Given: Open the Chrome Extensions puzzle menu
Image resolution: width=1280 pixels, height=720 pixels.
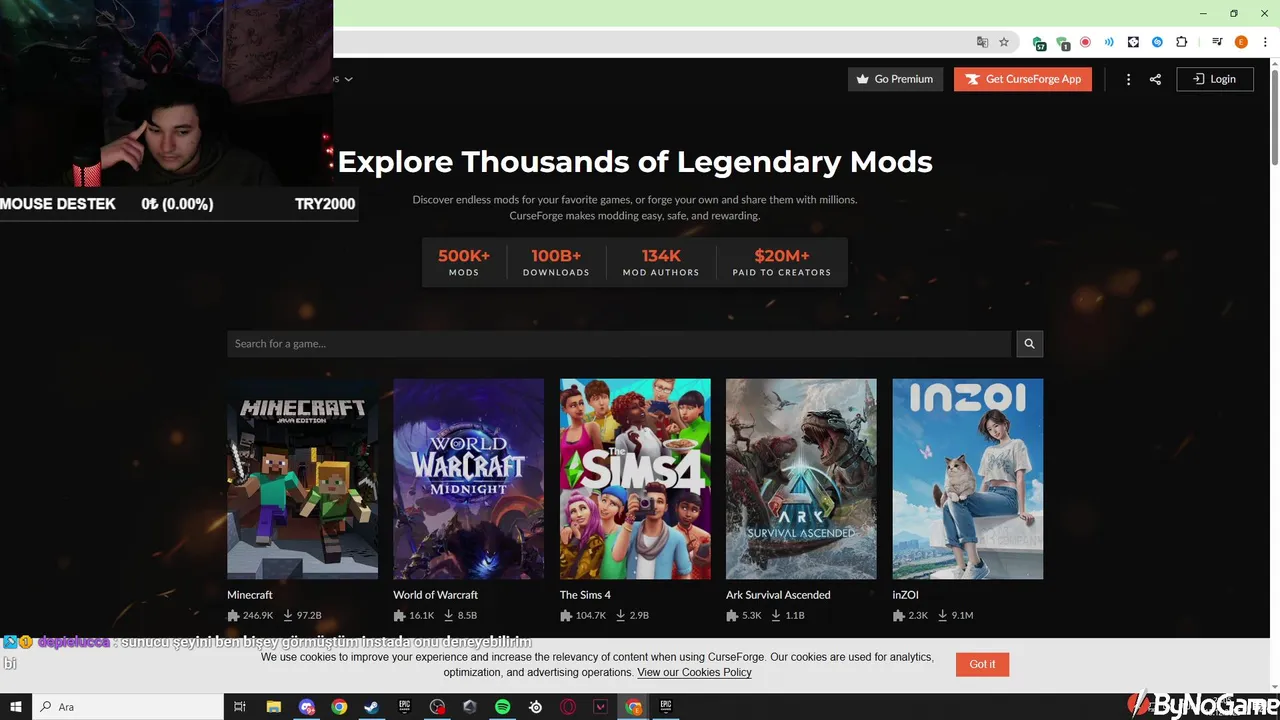Looking at the screenshot, I should click(1182, 42).
